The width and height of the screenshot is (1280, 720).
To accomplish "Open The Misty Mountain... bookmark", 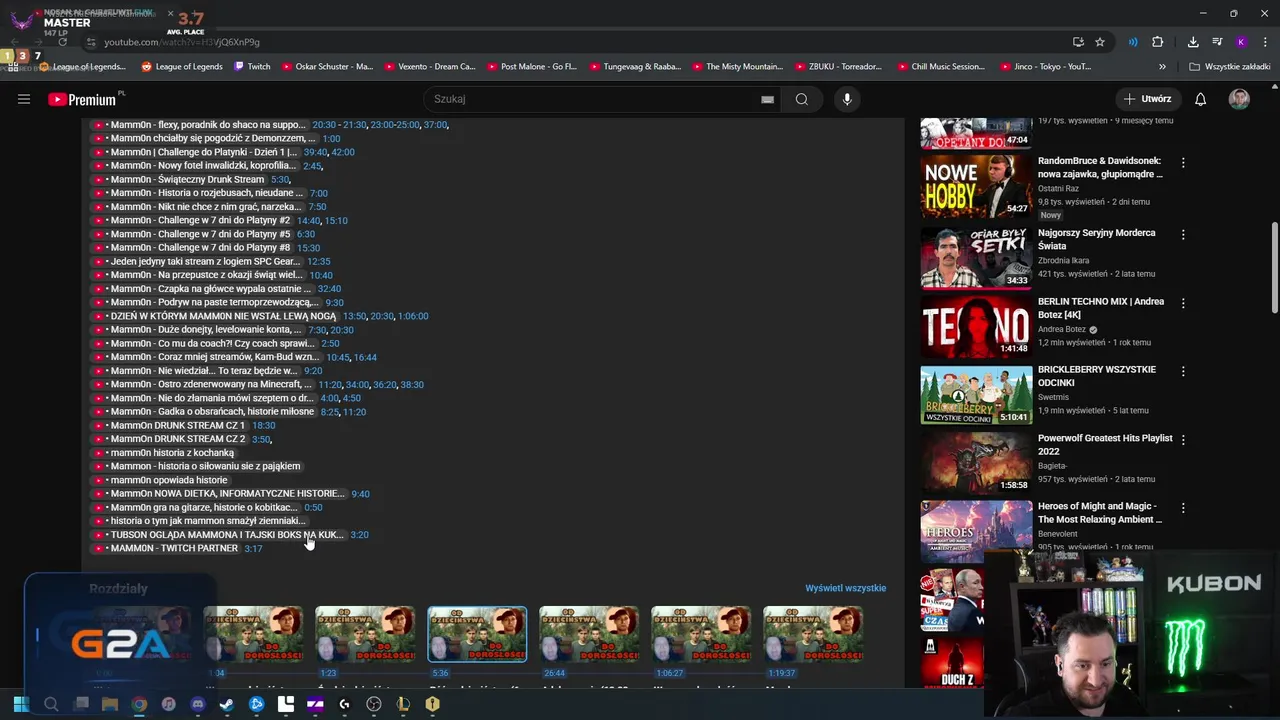I will click(x=738, y=67).
